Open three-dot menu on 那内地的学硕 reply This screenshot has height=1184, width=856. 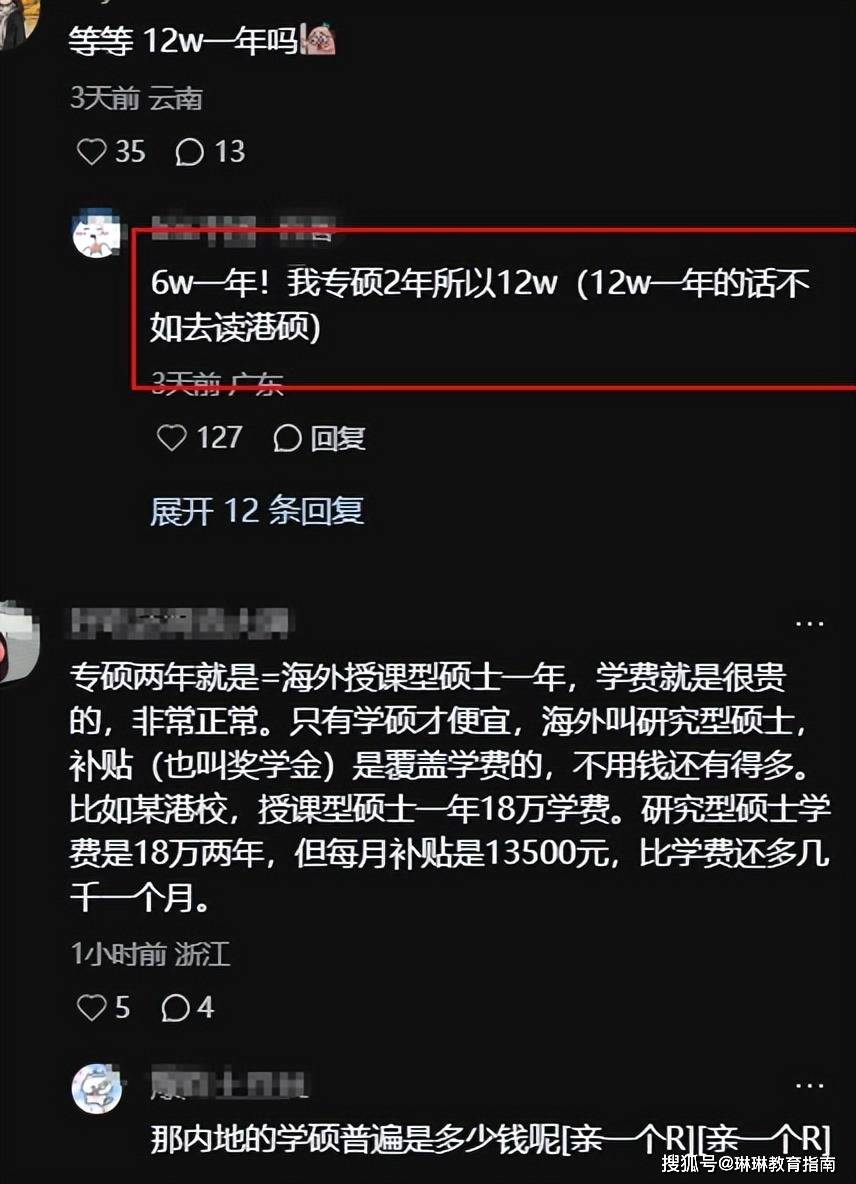click(809, 1085)
